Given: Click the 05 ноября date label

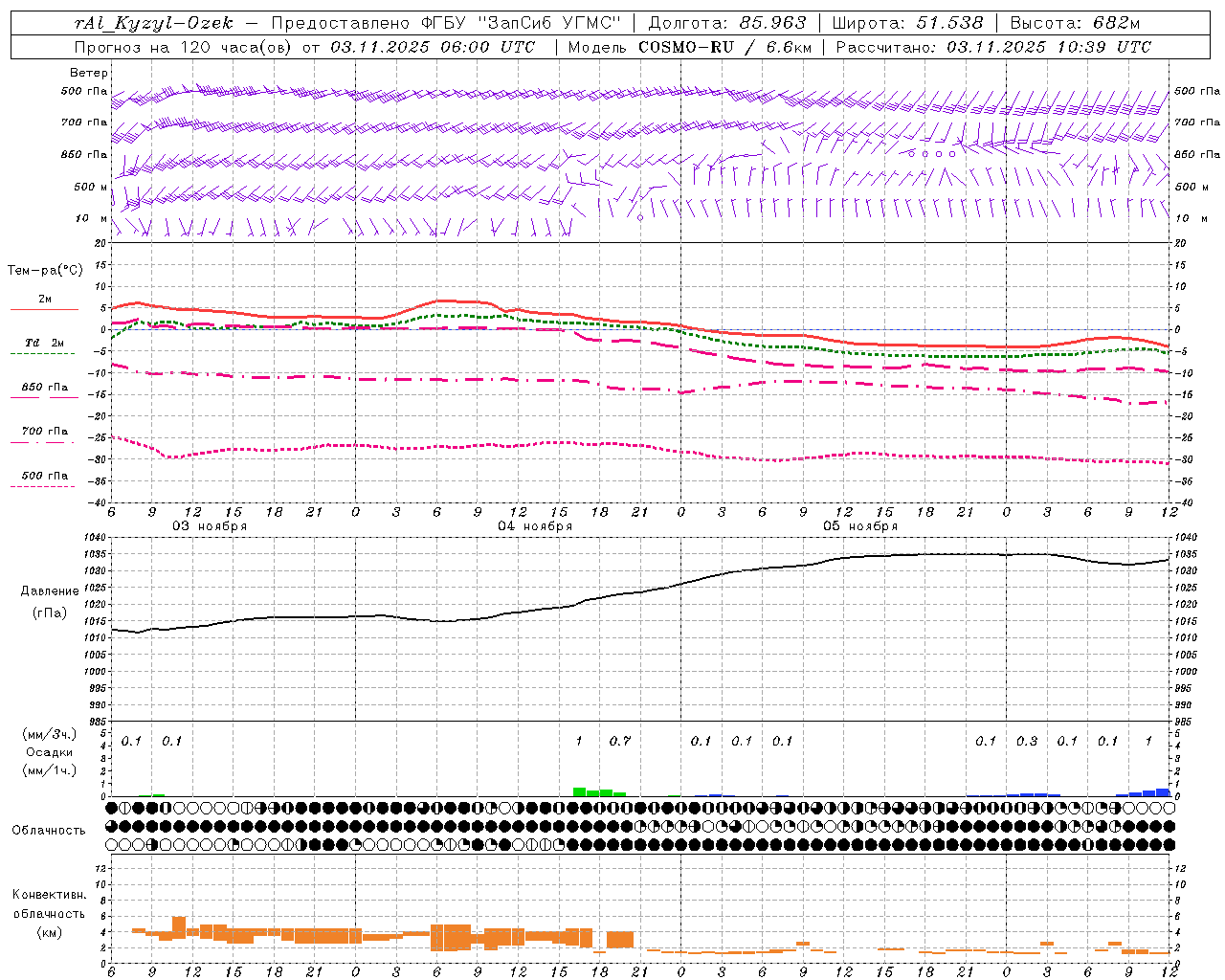Looking at the screenshot, I should point(860,526).
